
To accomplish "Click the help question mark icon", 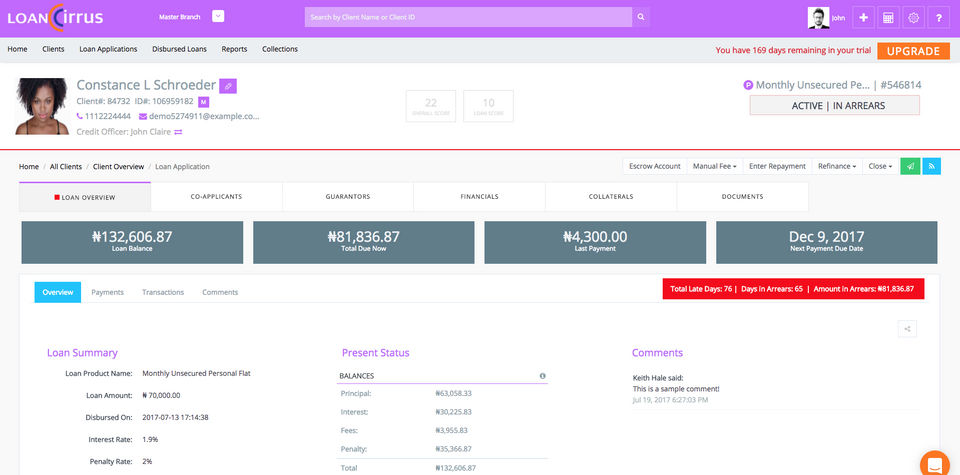I will (939, 18).
